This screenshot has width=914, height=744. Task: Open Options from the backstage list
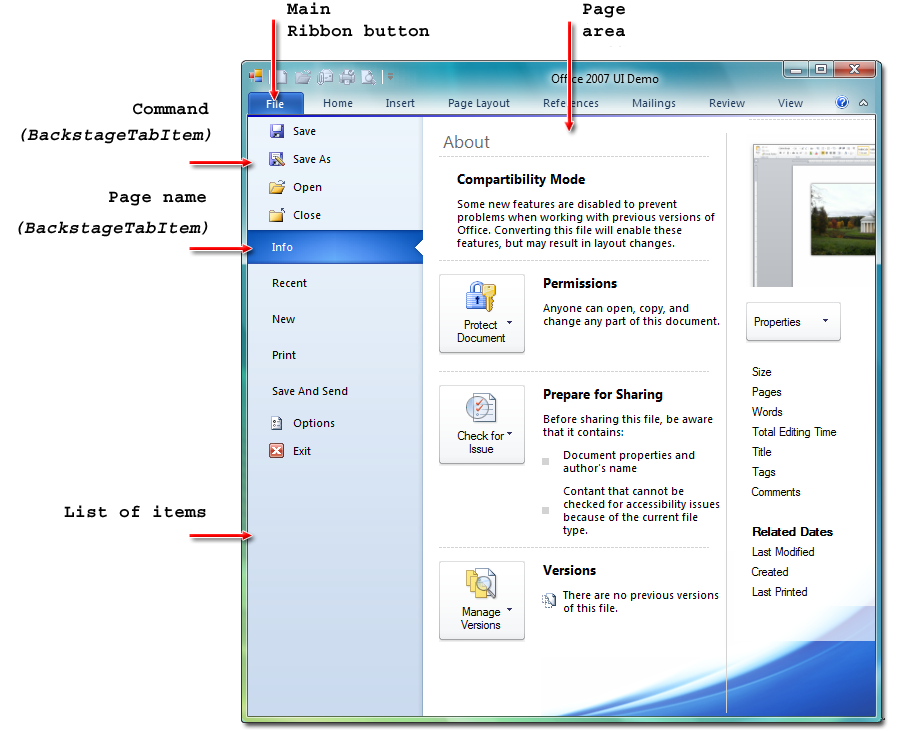tap(313, 423)
